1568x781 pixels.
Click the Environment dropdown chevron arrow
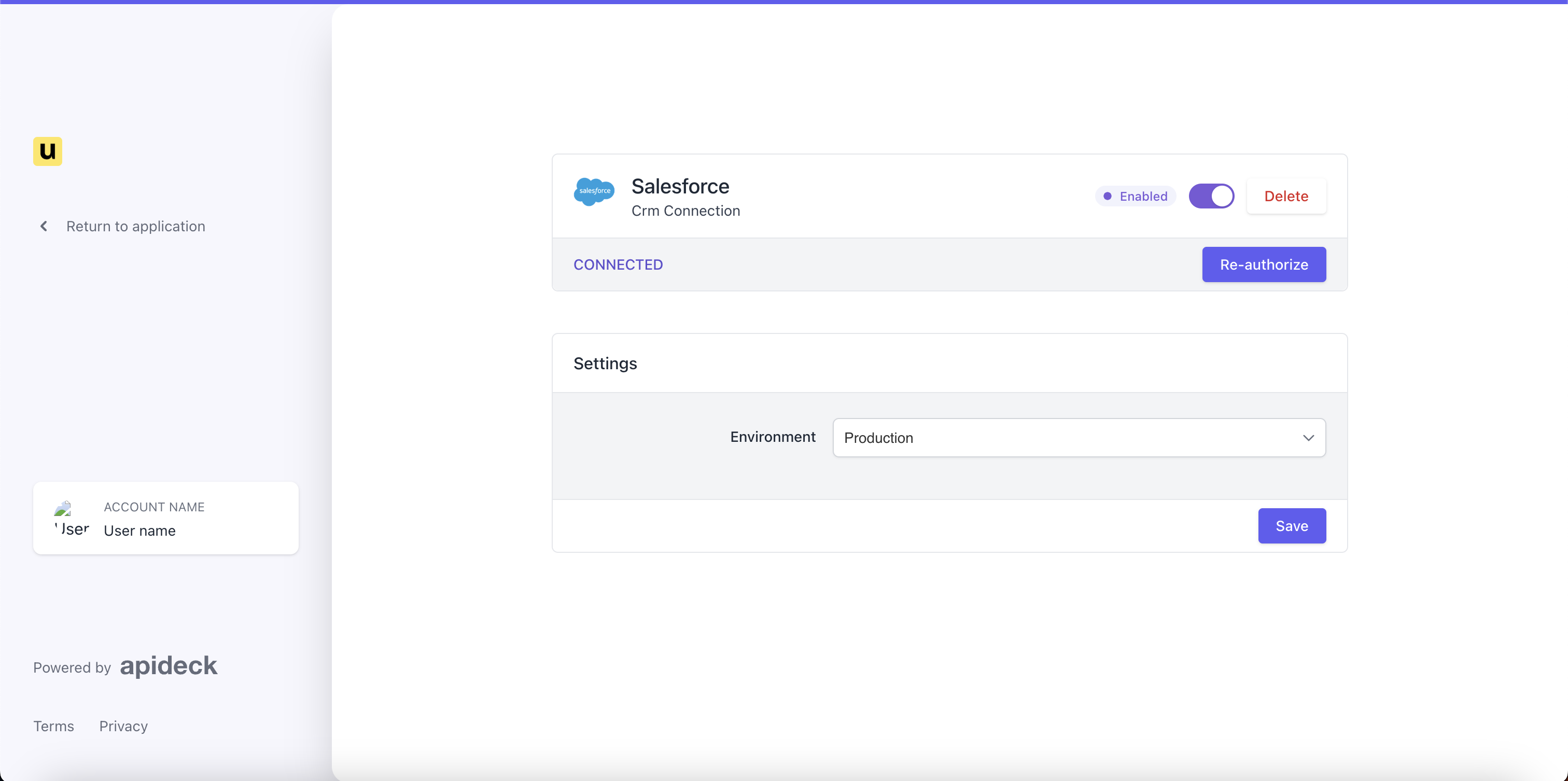coord(1308,438)
